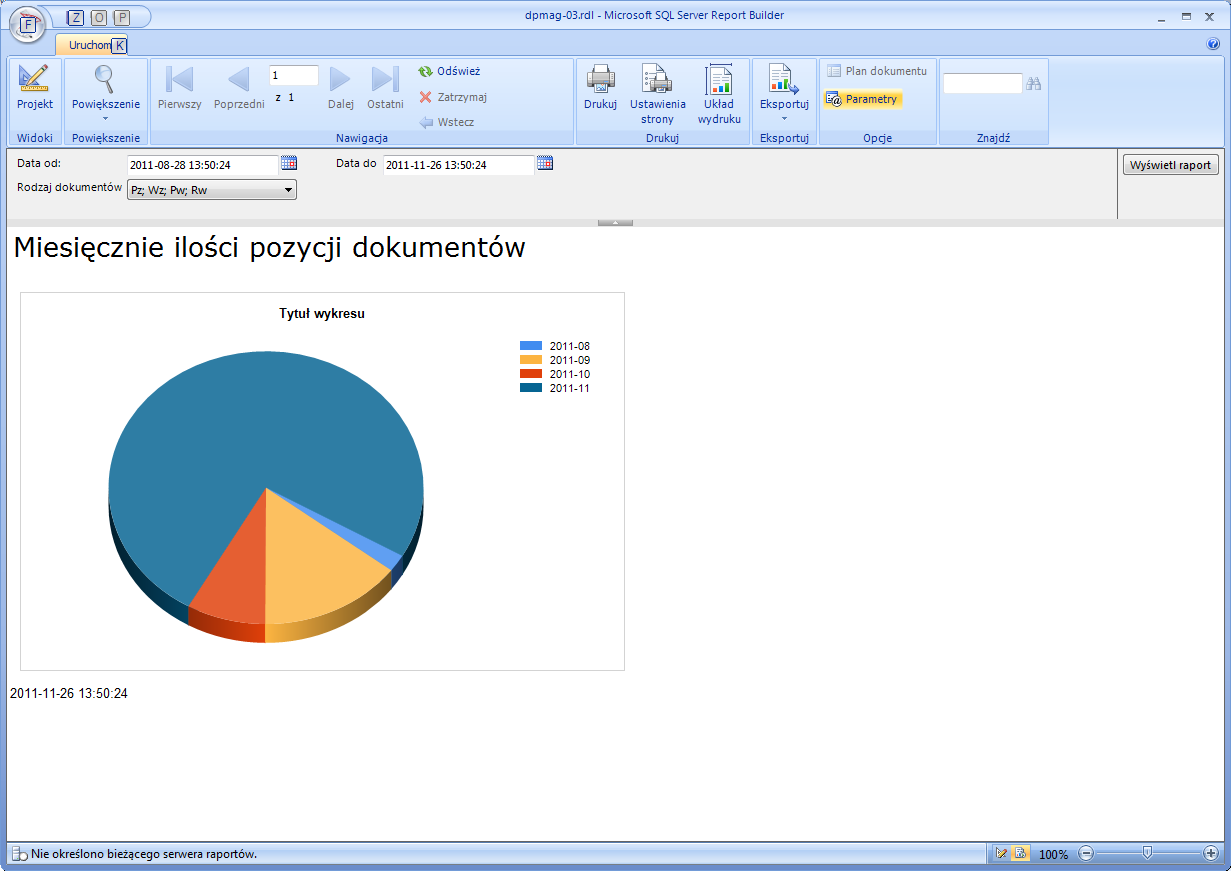Image resolution: width=1231 pixels, height=871 pixels.
Task: Switch to design view in status bar
Action: 1002,854
